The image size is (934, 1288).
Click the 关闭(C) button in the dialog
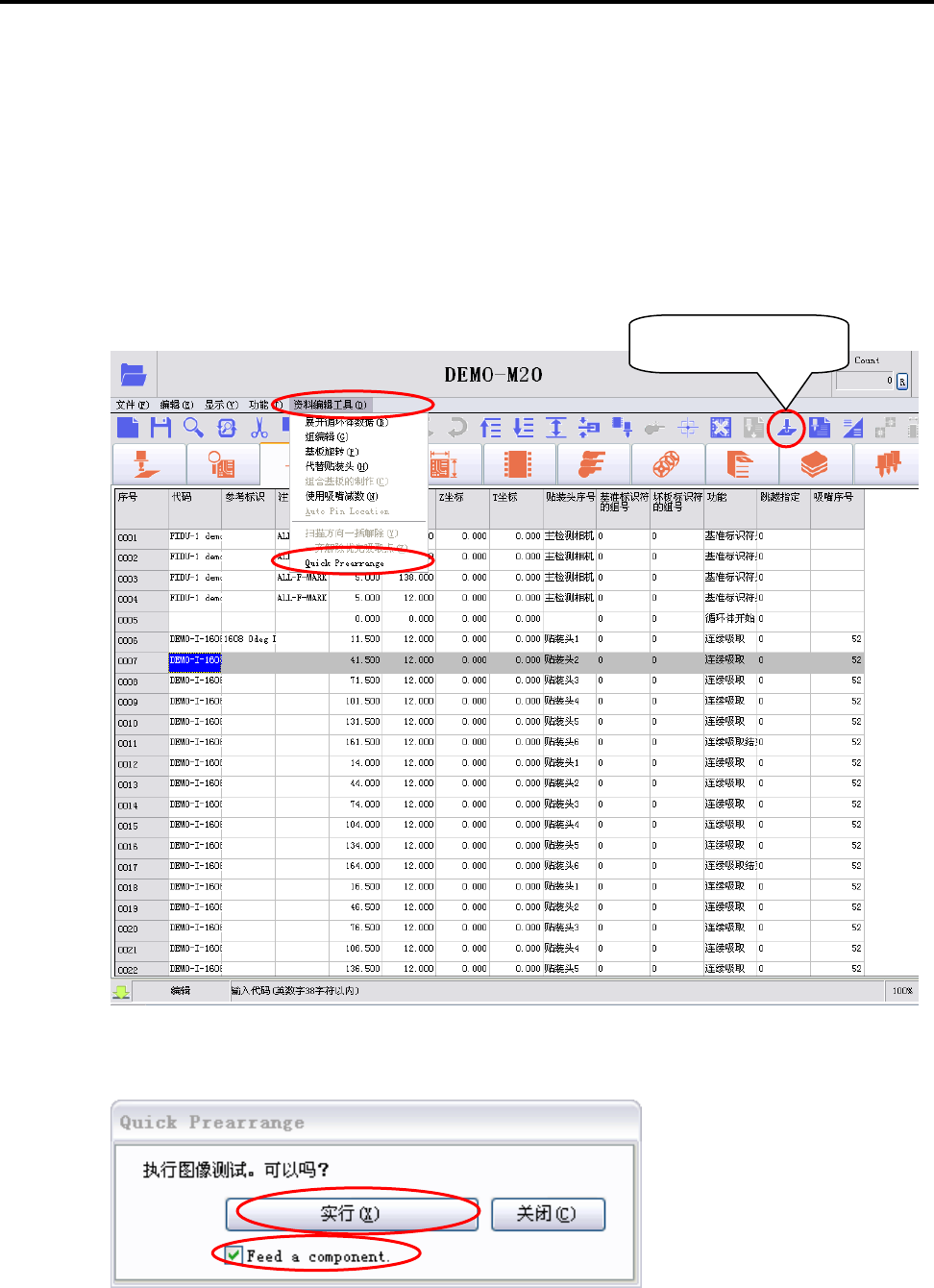click(x=548, y=1214)
